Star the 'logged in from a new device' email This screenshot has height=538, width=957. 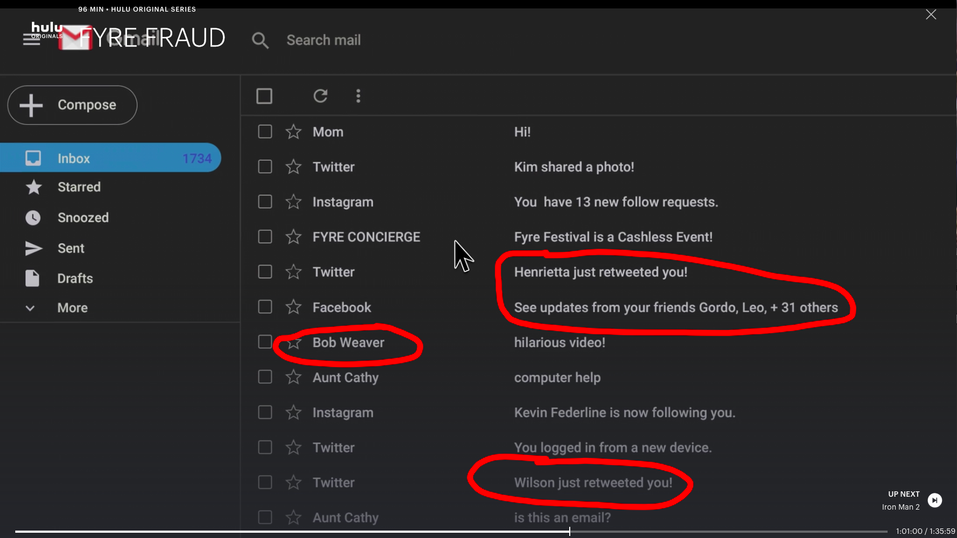coord(294,448)
